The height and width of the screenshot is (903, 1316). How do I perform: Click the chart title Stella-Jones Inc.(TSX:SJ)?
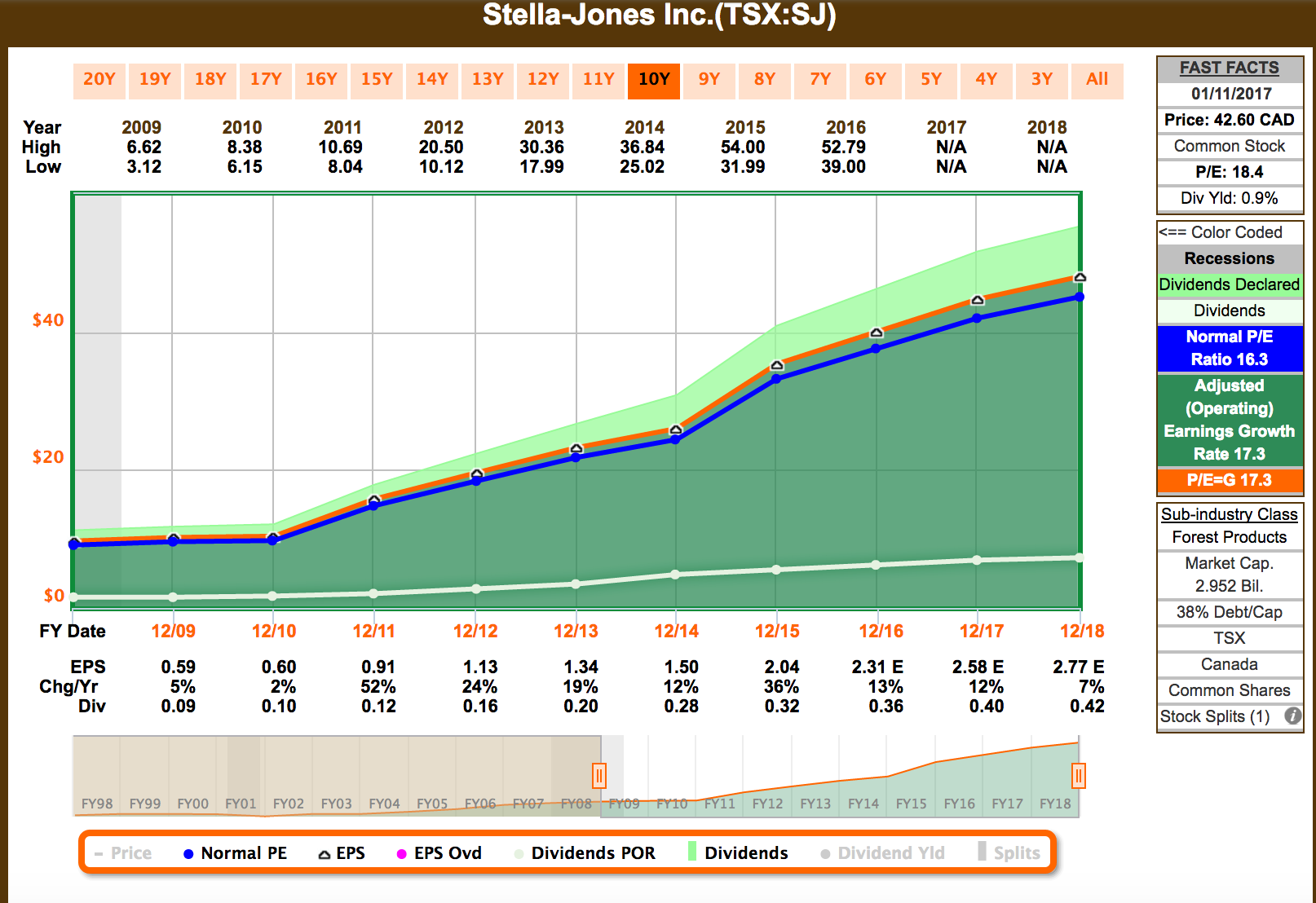659,15
